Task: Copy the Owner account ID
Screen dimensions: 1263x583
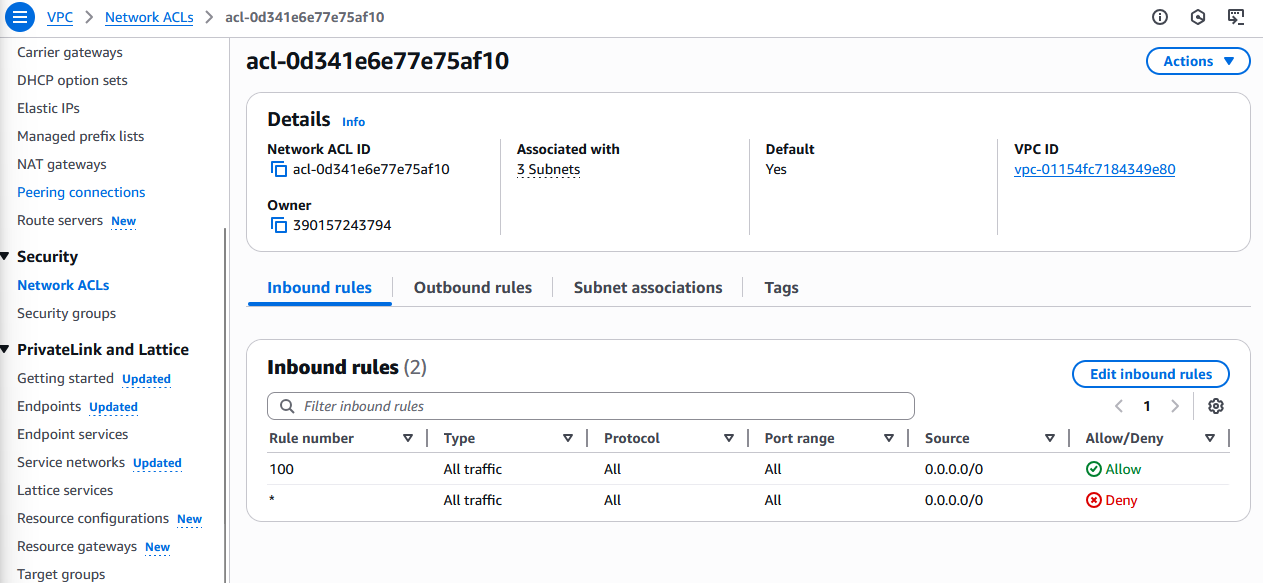Action: click(279, 226)
